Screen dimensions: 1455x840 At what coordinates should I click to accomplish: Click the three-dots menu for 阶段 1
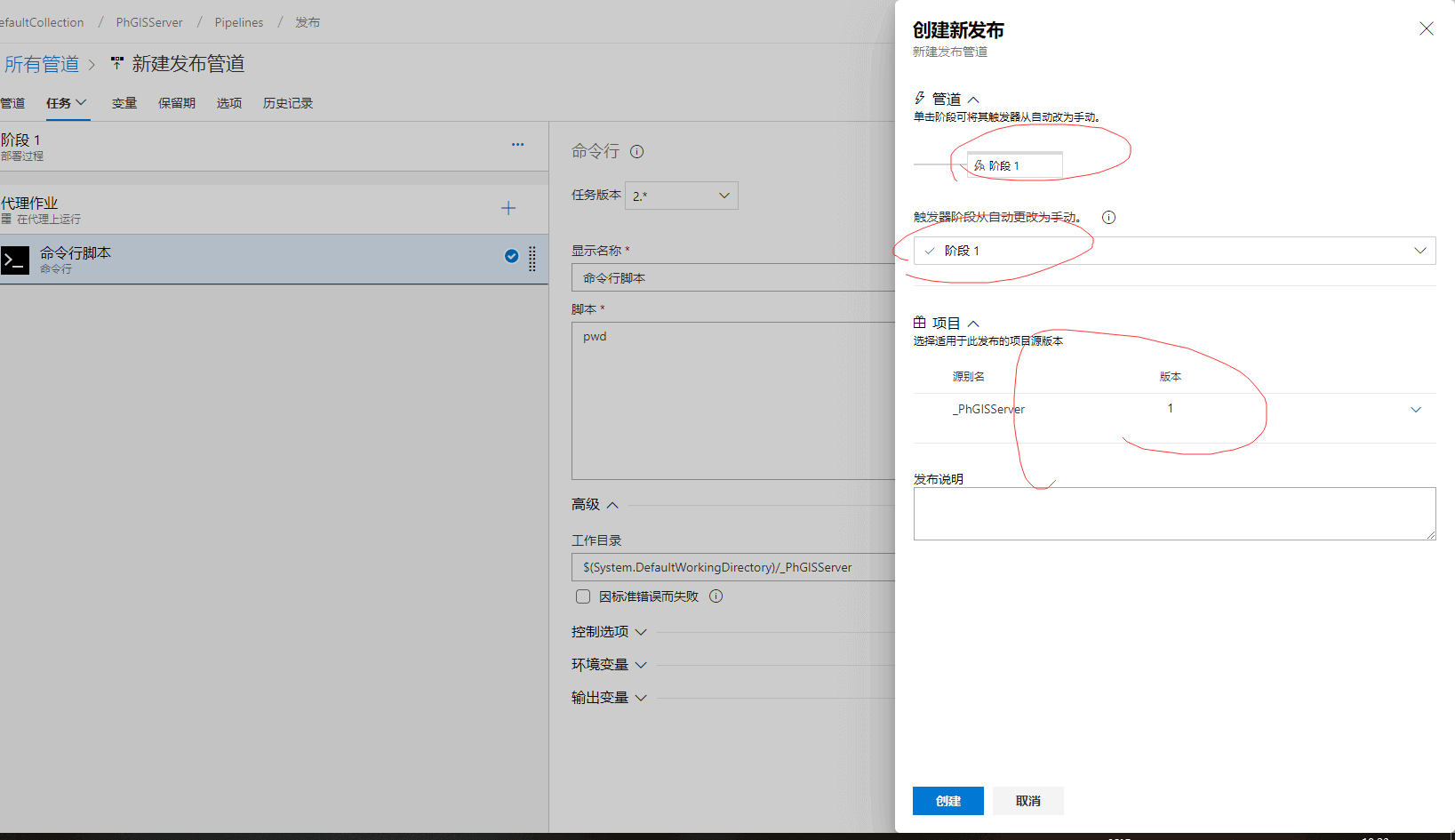coord(517,144)
